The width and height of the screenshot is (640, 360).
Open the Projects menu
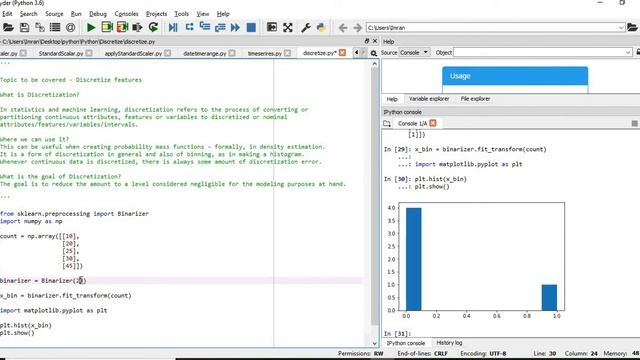coord(157,14)
